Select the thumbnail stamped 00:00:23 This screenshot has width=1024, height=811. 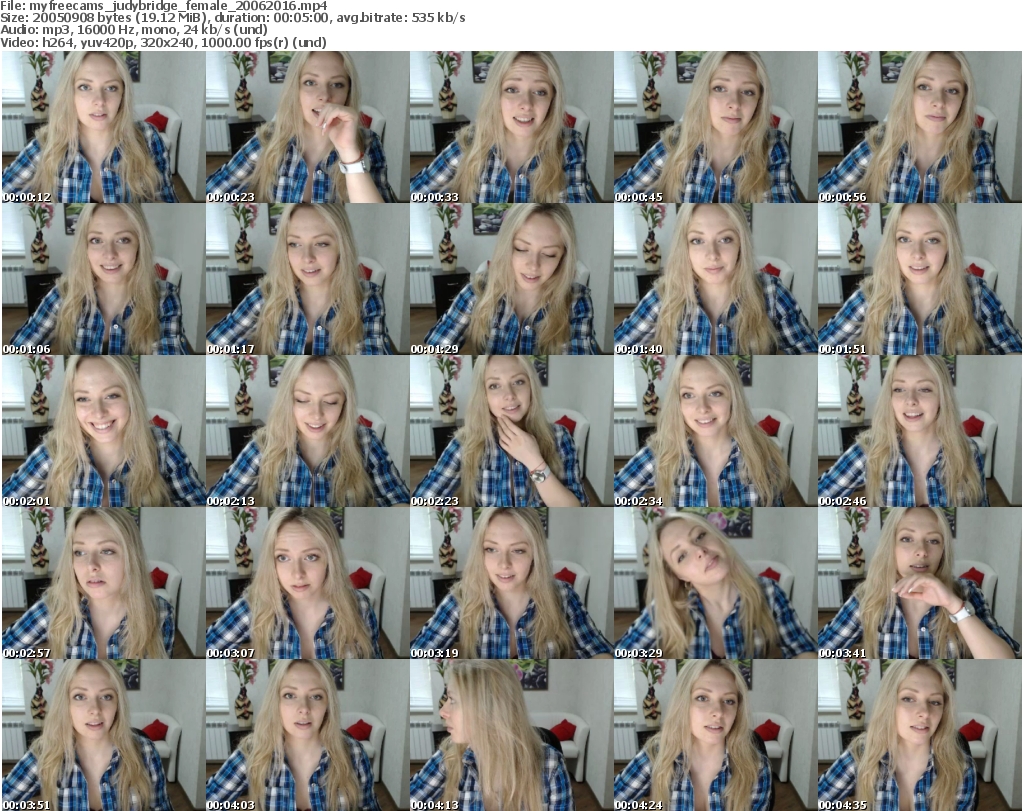pos(308,127)
